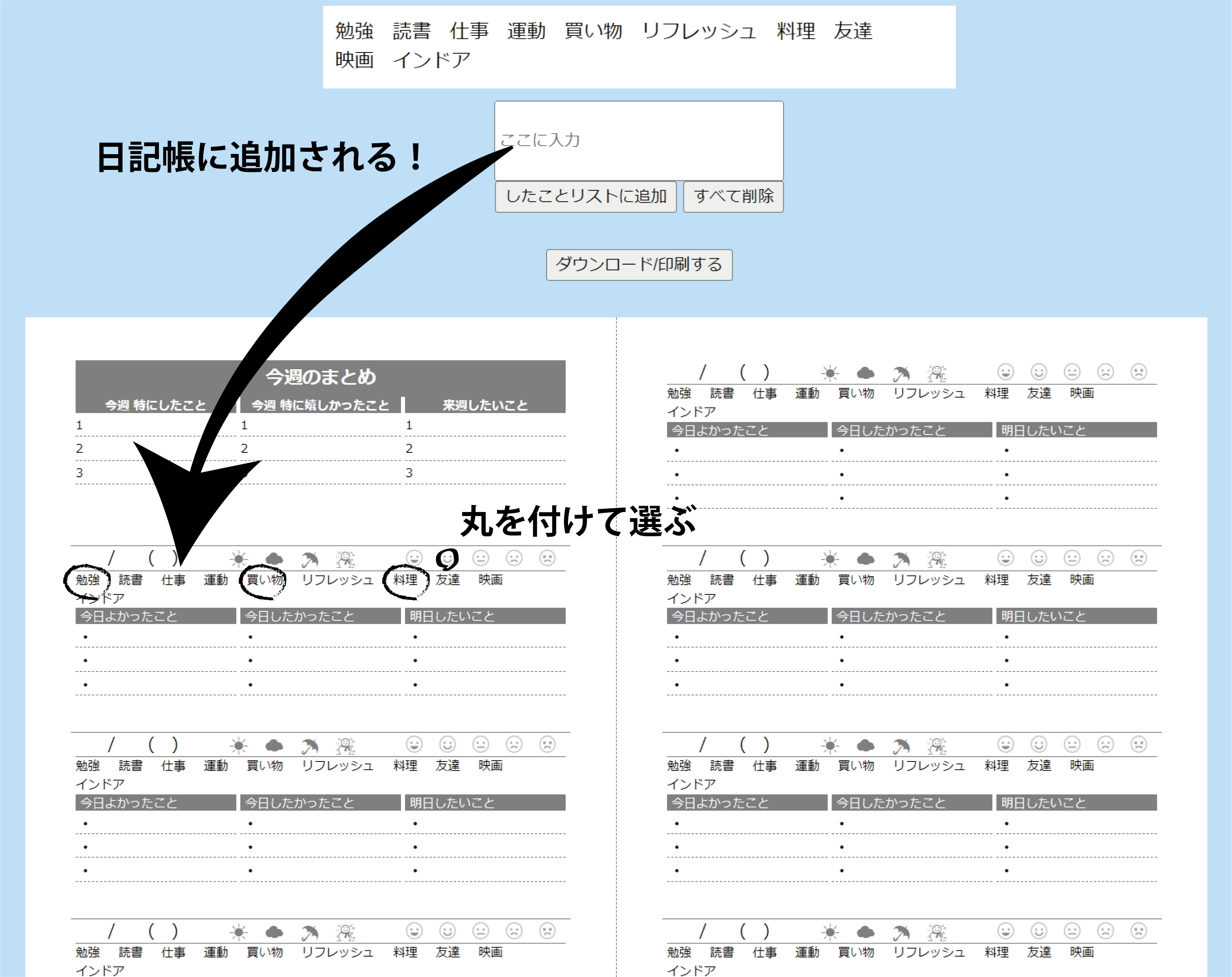
Task: Click 料理 in the top activity list box
Action: click(x=796, y=31)
